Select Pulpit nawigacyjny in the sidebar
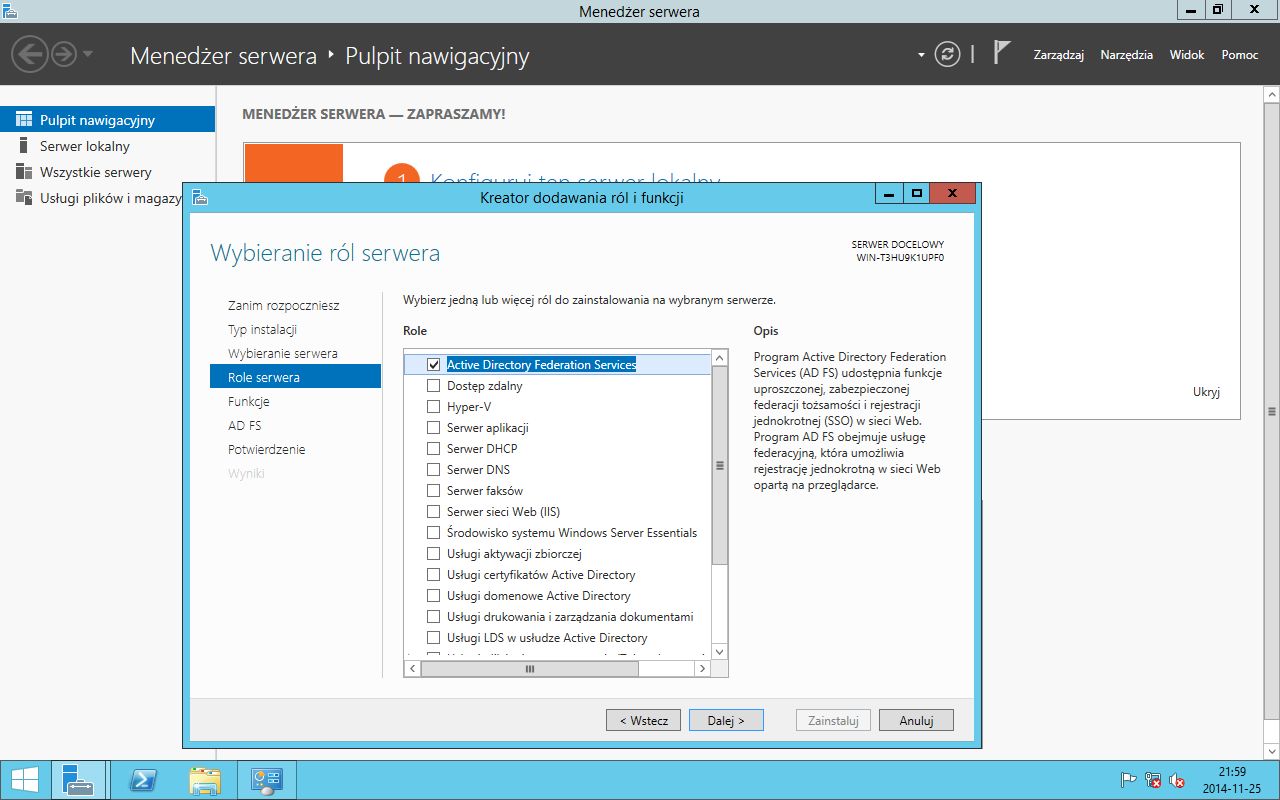This screenshot has height=800, width=1280. 107,120
